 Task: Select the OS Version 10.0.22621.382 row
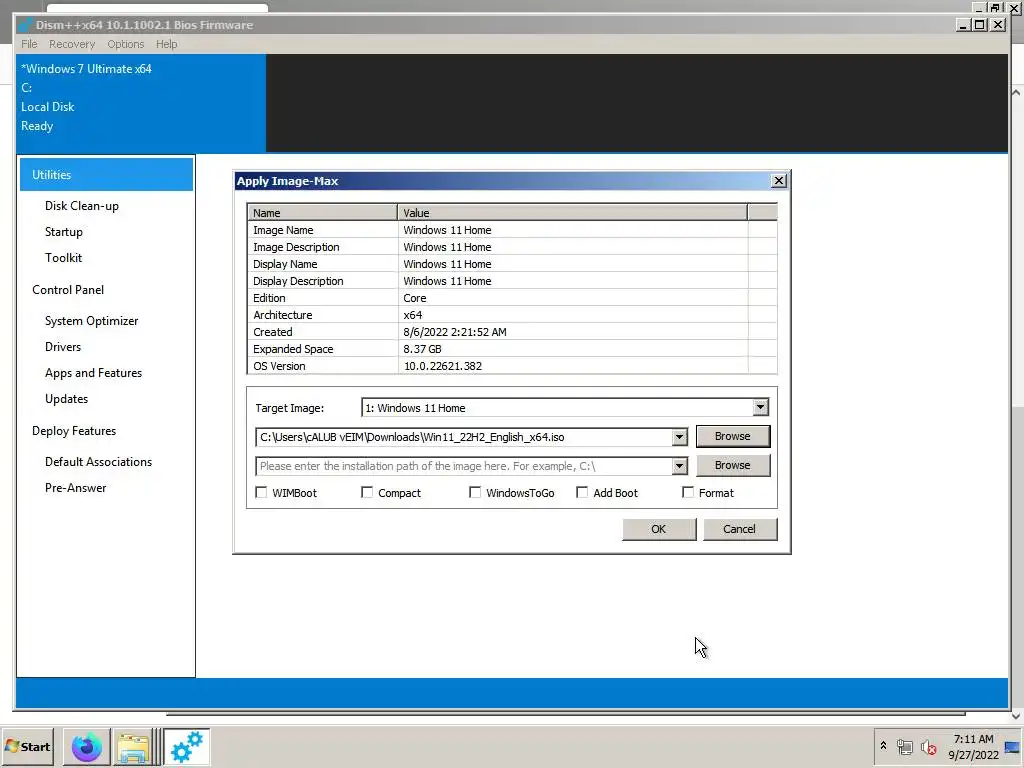tap(512, 366)
